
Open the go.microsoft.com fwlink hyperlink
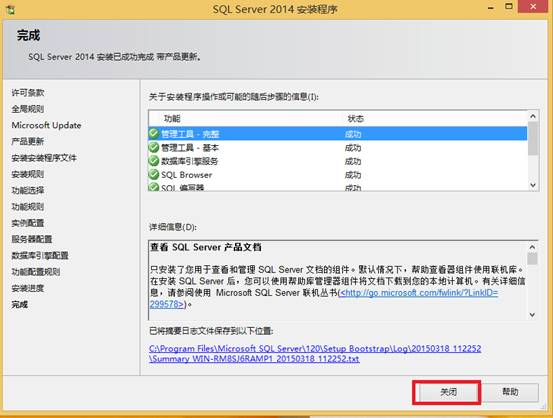(324, 298)
